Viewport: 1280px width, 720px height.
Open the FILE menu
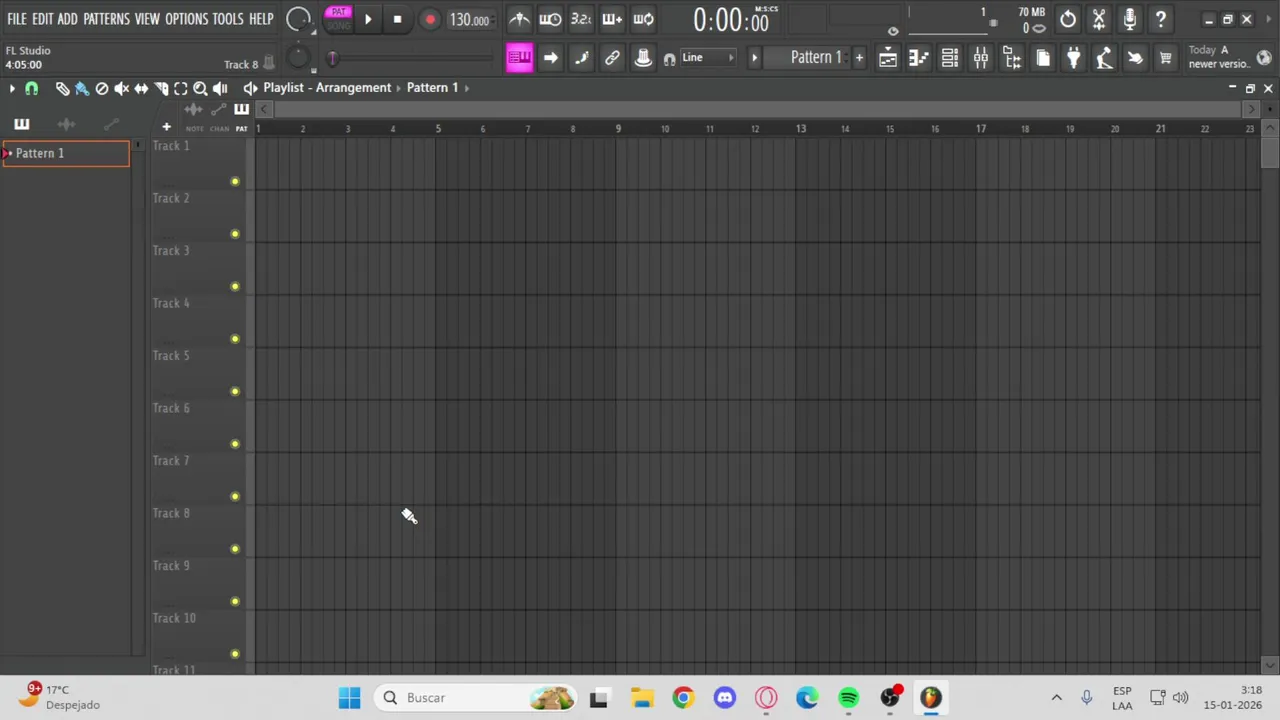(x=16, y=19)
